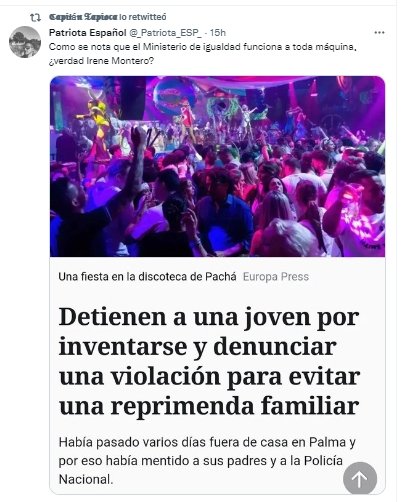401x502 pixels.
Task: Click the article summary starting 'Había pasado varios días'
Action: pyautogui.click(x=207, y=461)
